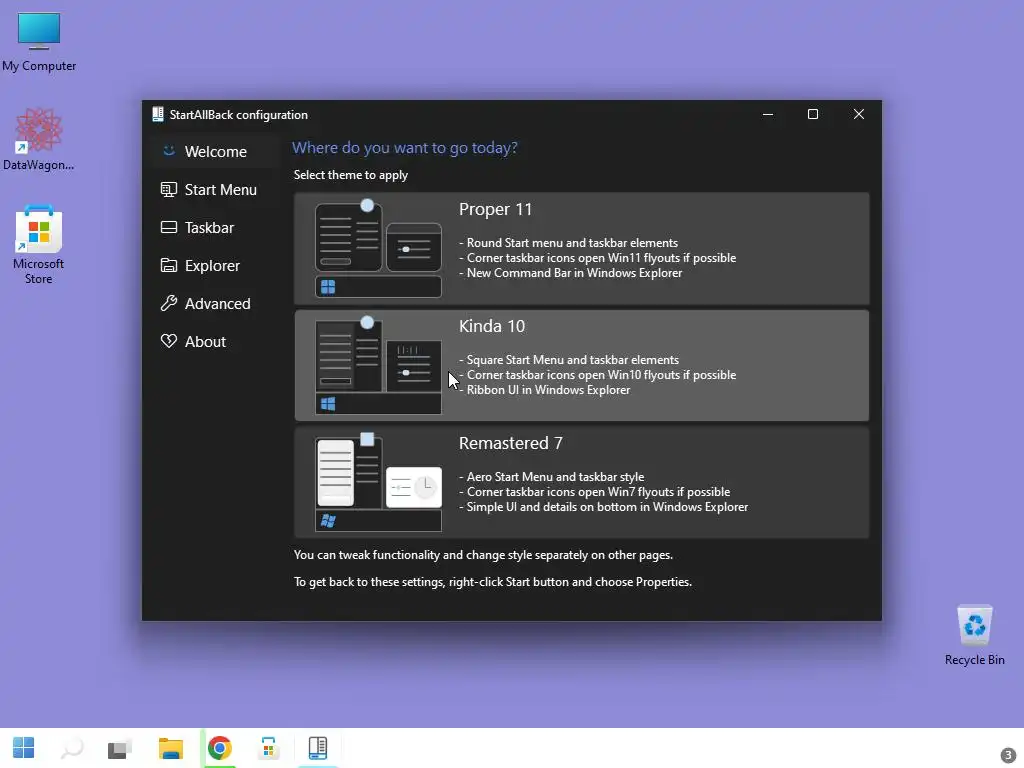Click the Welcome smiley icon
Screen dimensions: 1024x768
tap(168, 151)
